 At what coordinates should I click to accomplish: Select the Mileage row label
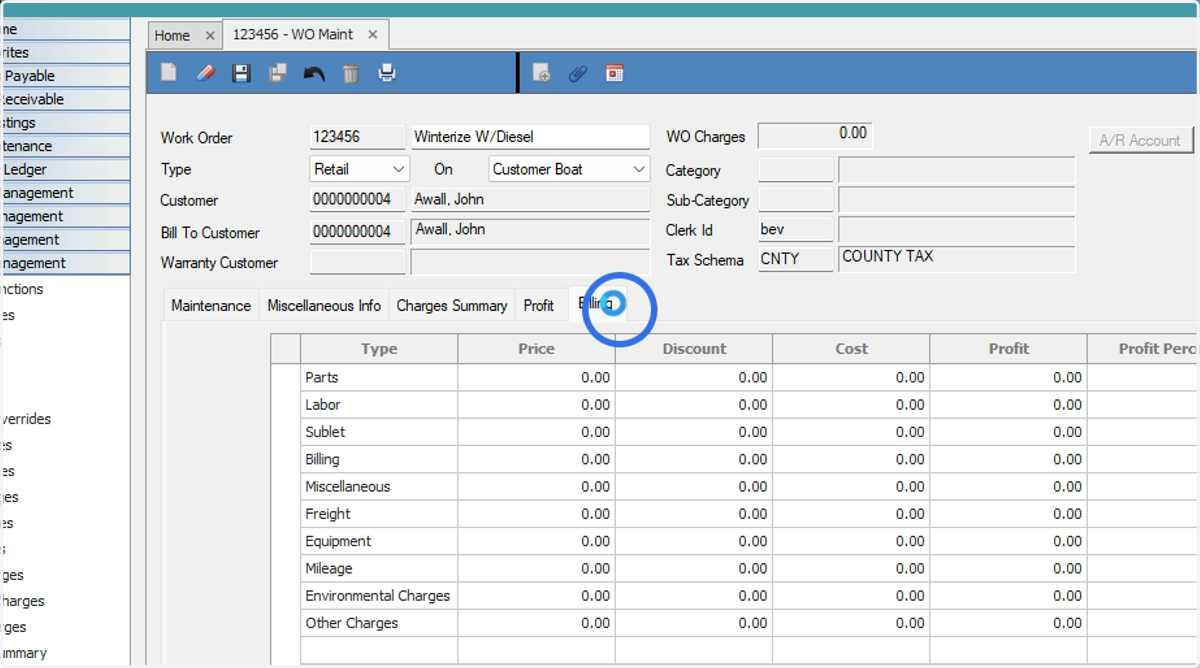coord(329,568)
